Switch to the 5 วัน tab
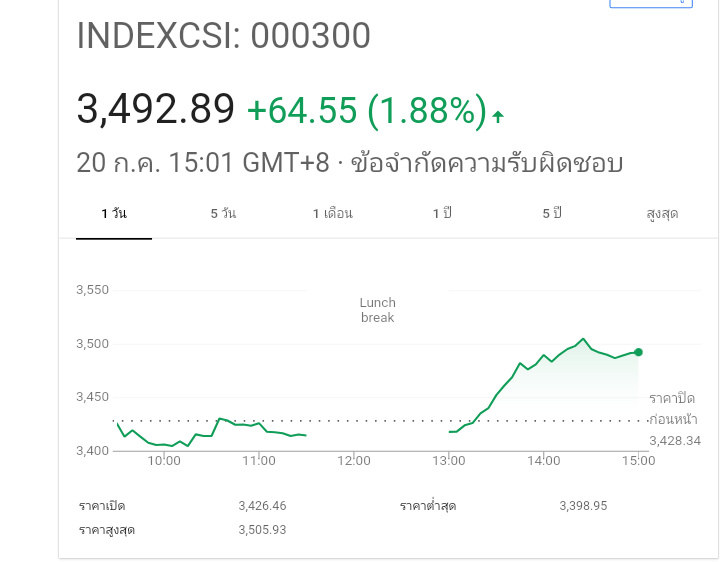Image resolution: width=720 pixels, height=562 pixels. (223, 214)
